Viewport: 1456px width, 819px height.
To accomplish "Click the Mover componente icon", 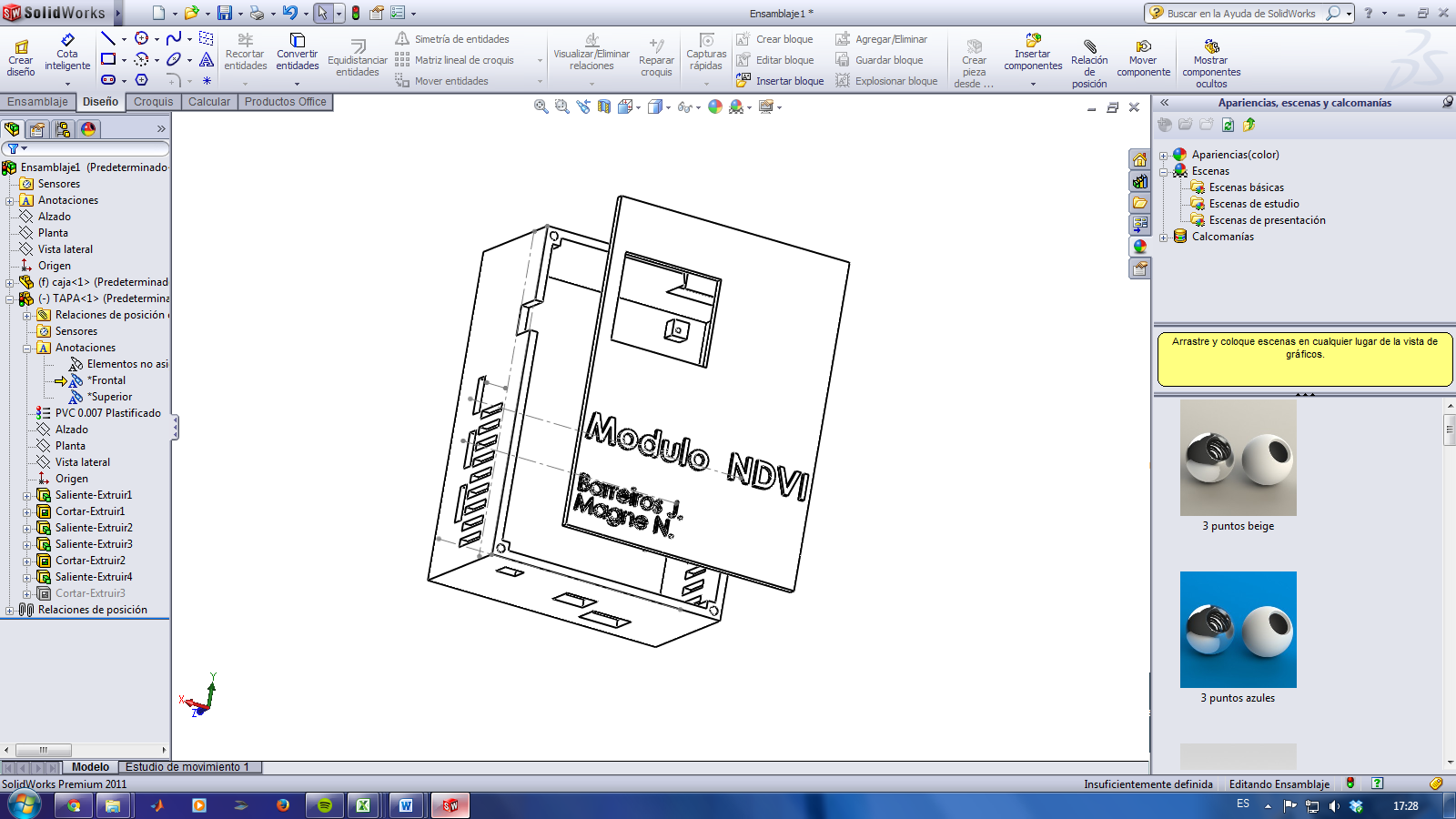I will 1144,46.
